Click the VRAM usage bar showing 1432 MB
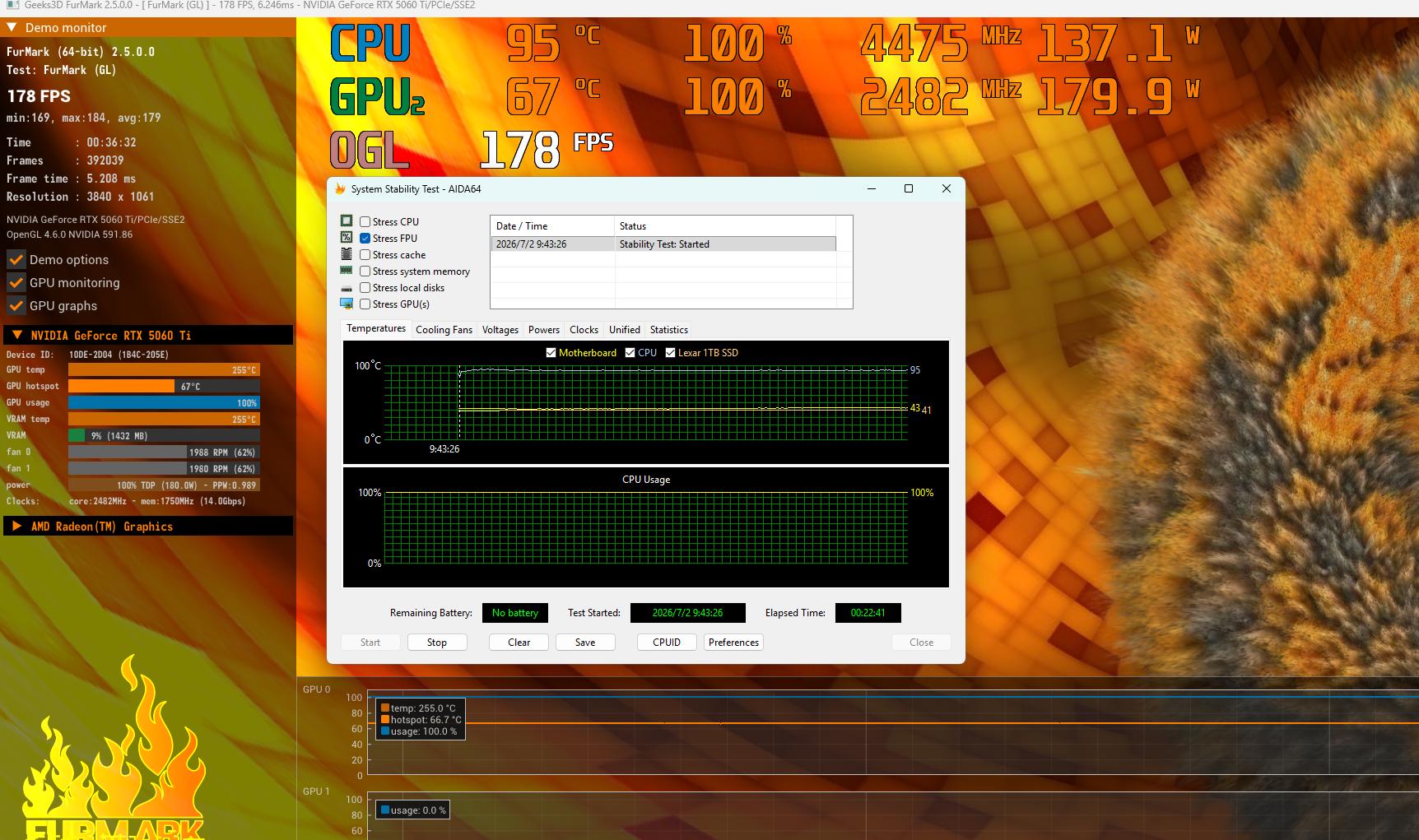The width and height of the screenshot is (1419, 840). 164,436
